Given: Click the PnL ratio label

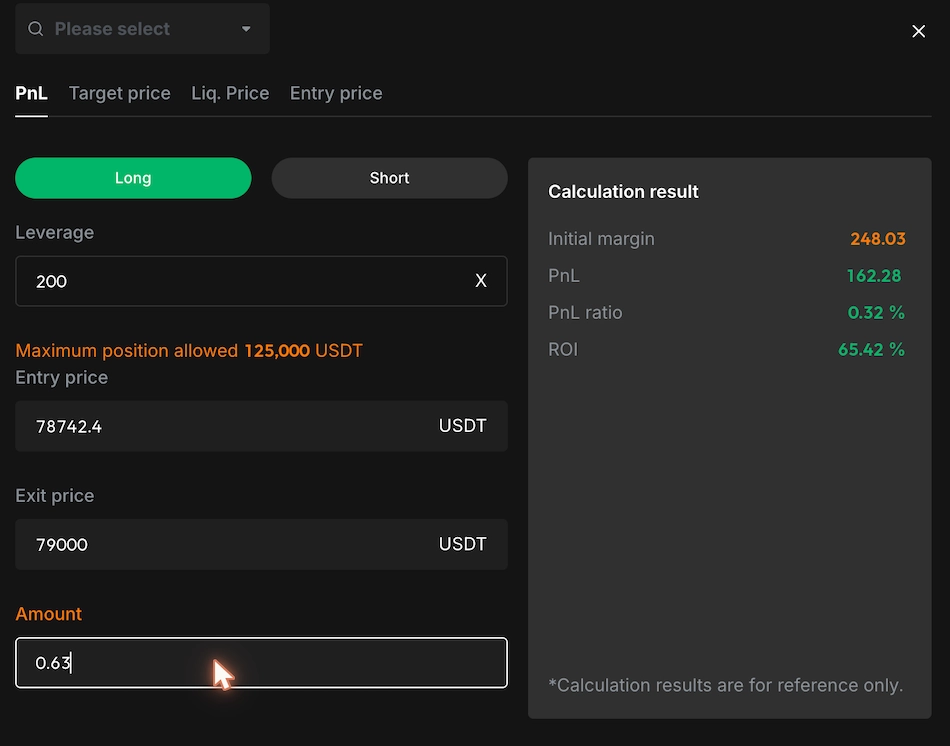Looking at the screenshot, I should point(585,313).
